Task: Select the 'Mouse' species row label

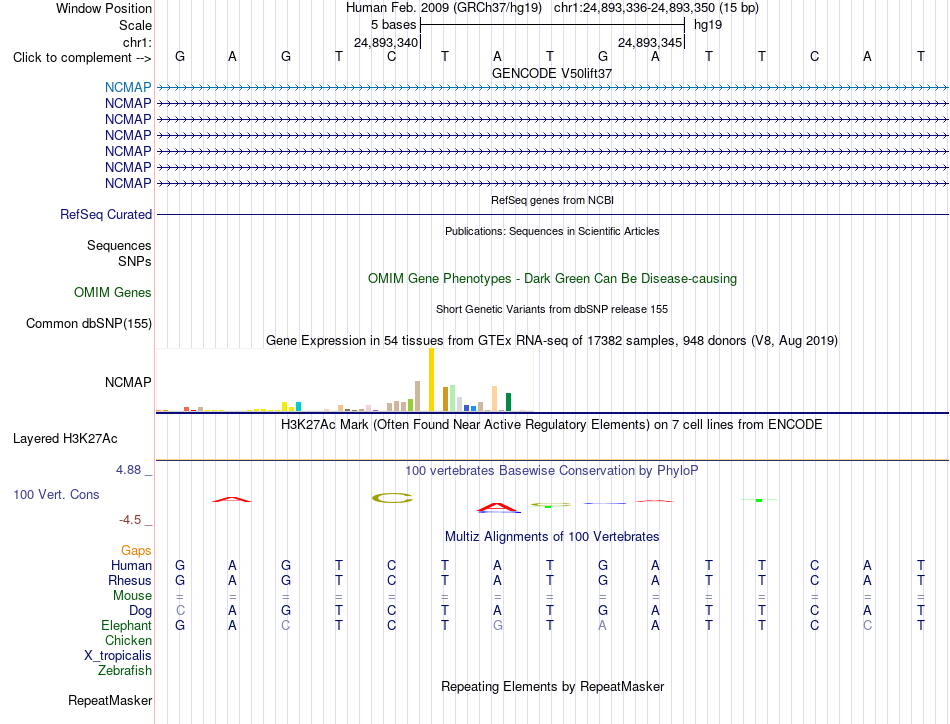Action: click(x=132, y=596)
